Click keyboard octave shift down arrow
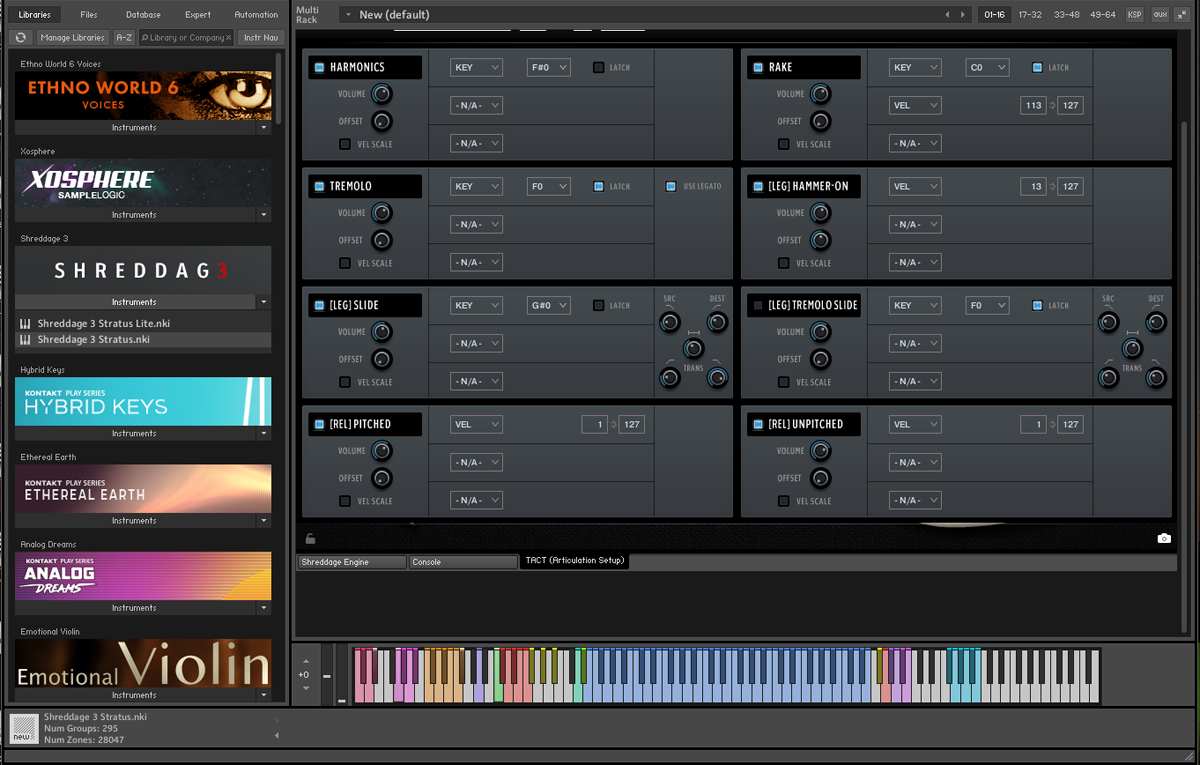Viewport: 1200px width, 765px height. pyautogui.click(x=306, y=687)
